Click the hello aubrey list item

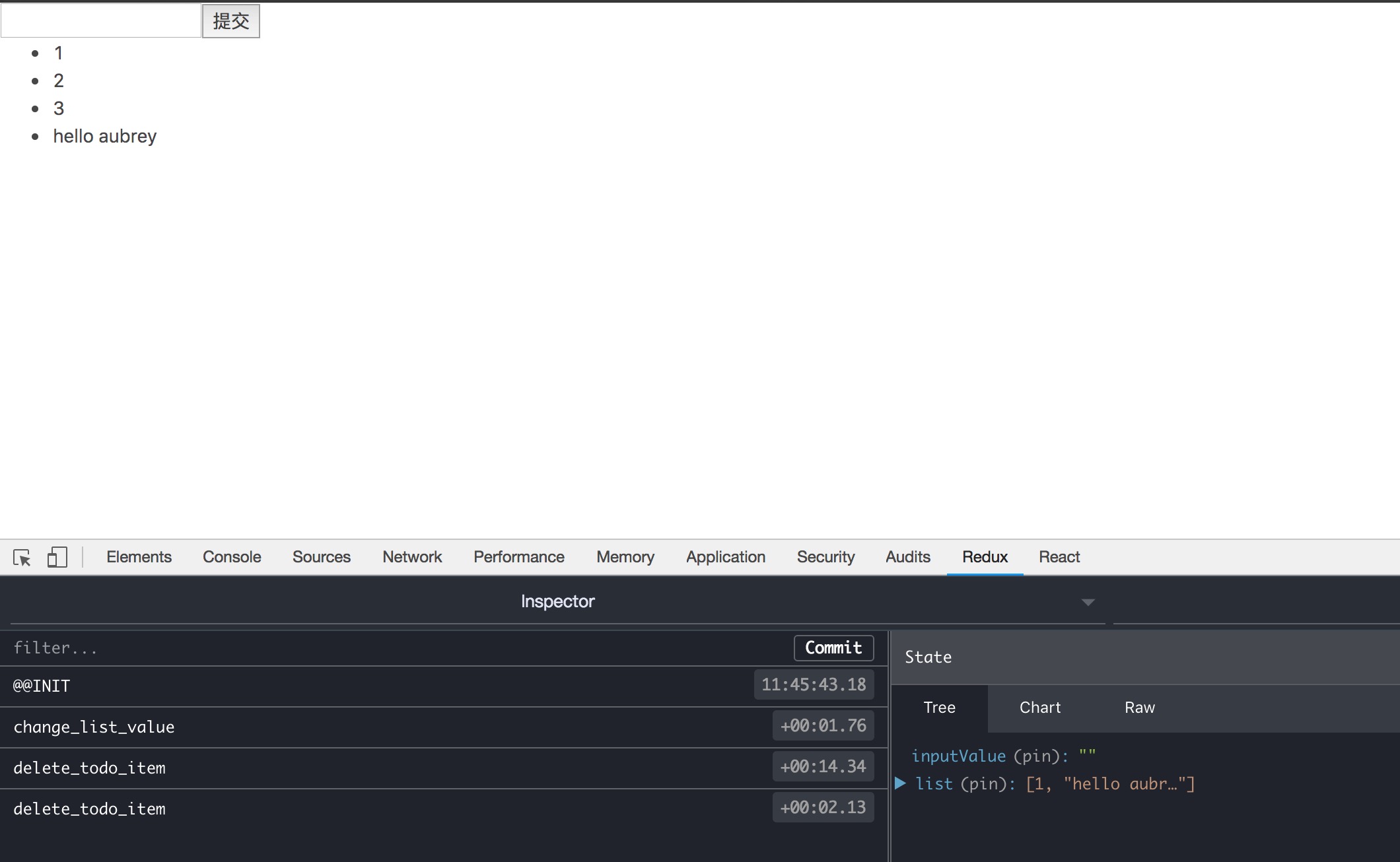point(105,136)
